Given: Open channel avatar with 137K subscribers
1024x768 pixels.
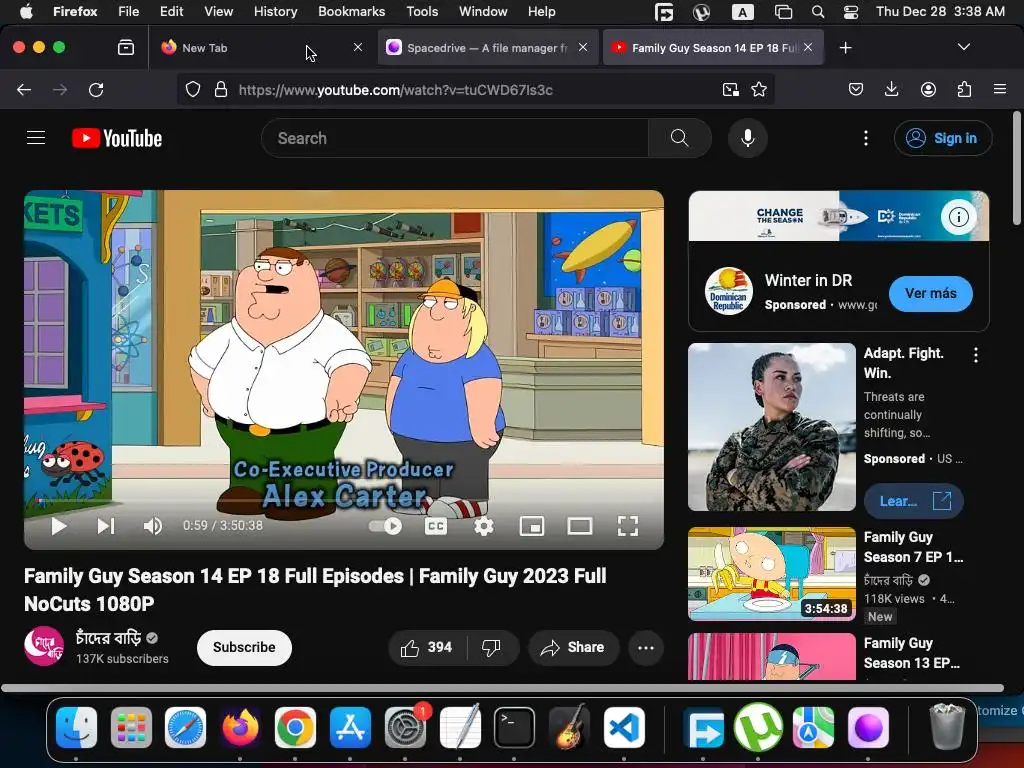Looking at the screenshot, I should [x=44, y=646].
